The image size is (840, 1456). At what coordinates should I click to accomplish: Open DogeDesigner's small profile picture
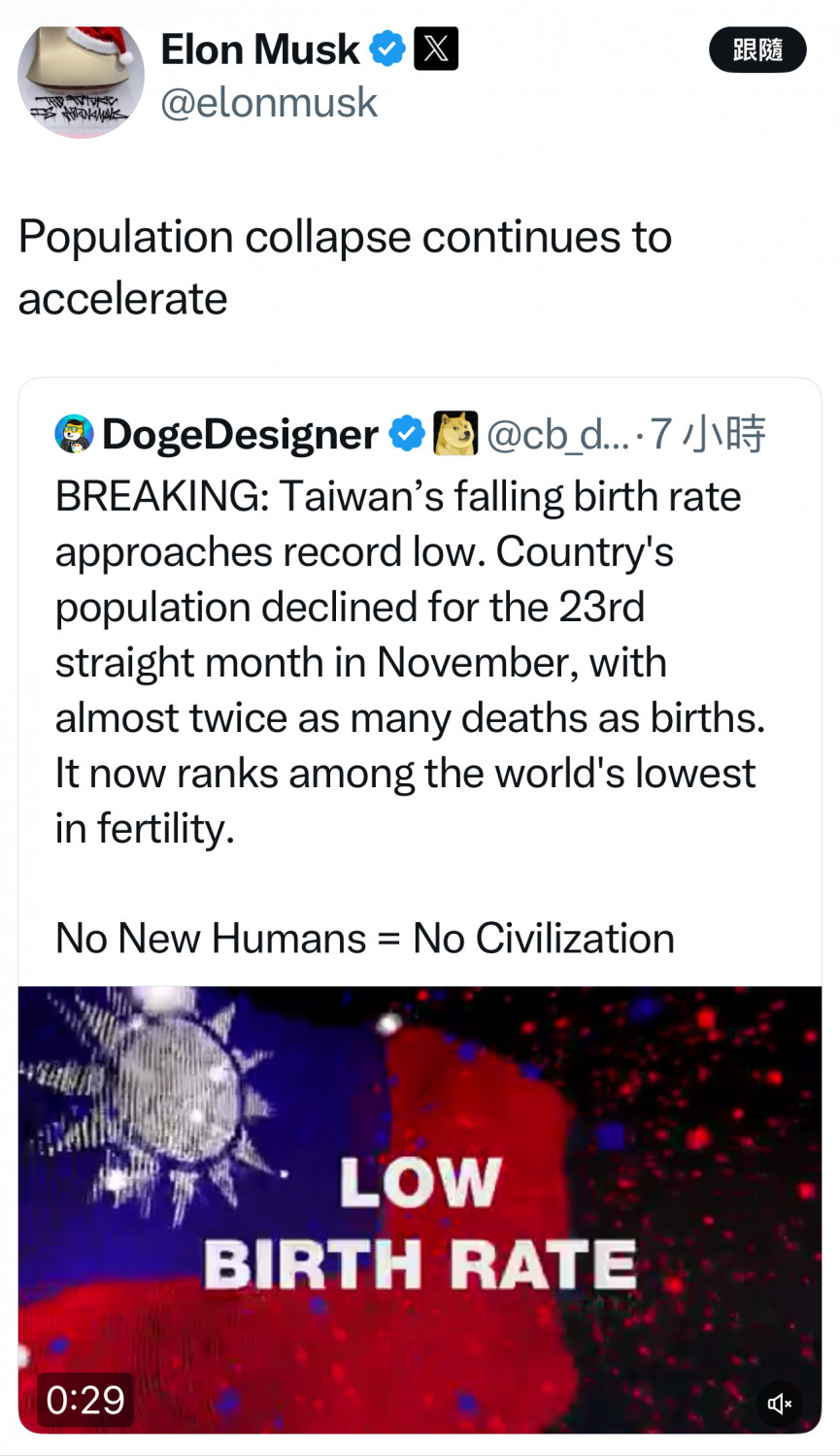(x=75, y=434)
